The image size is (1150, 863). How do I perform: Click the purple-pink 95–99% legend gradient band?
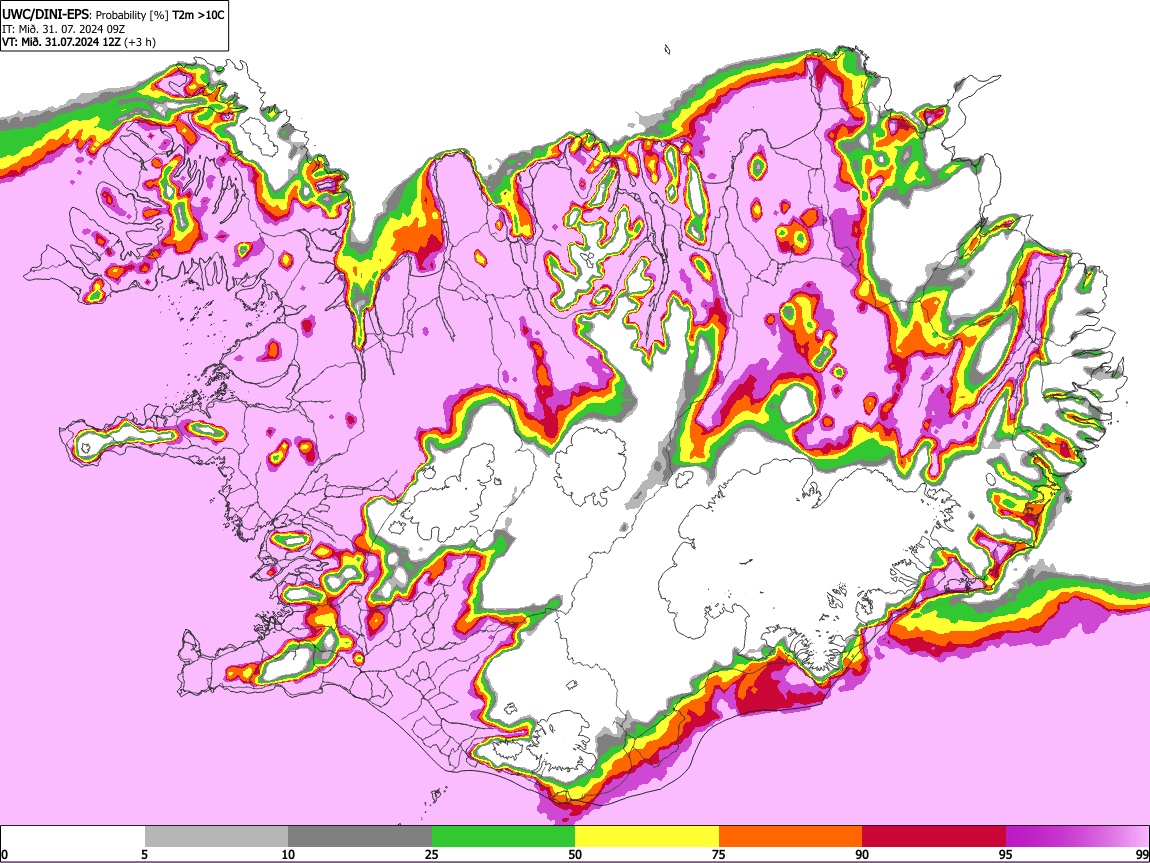1077,837
